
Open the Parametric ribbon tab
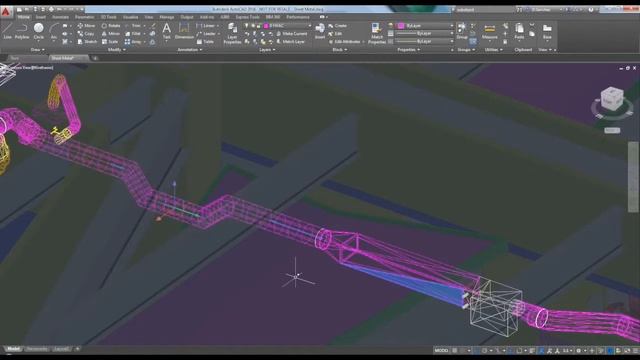click(x=84, y=17)
